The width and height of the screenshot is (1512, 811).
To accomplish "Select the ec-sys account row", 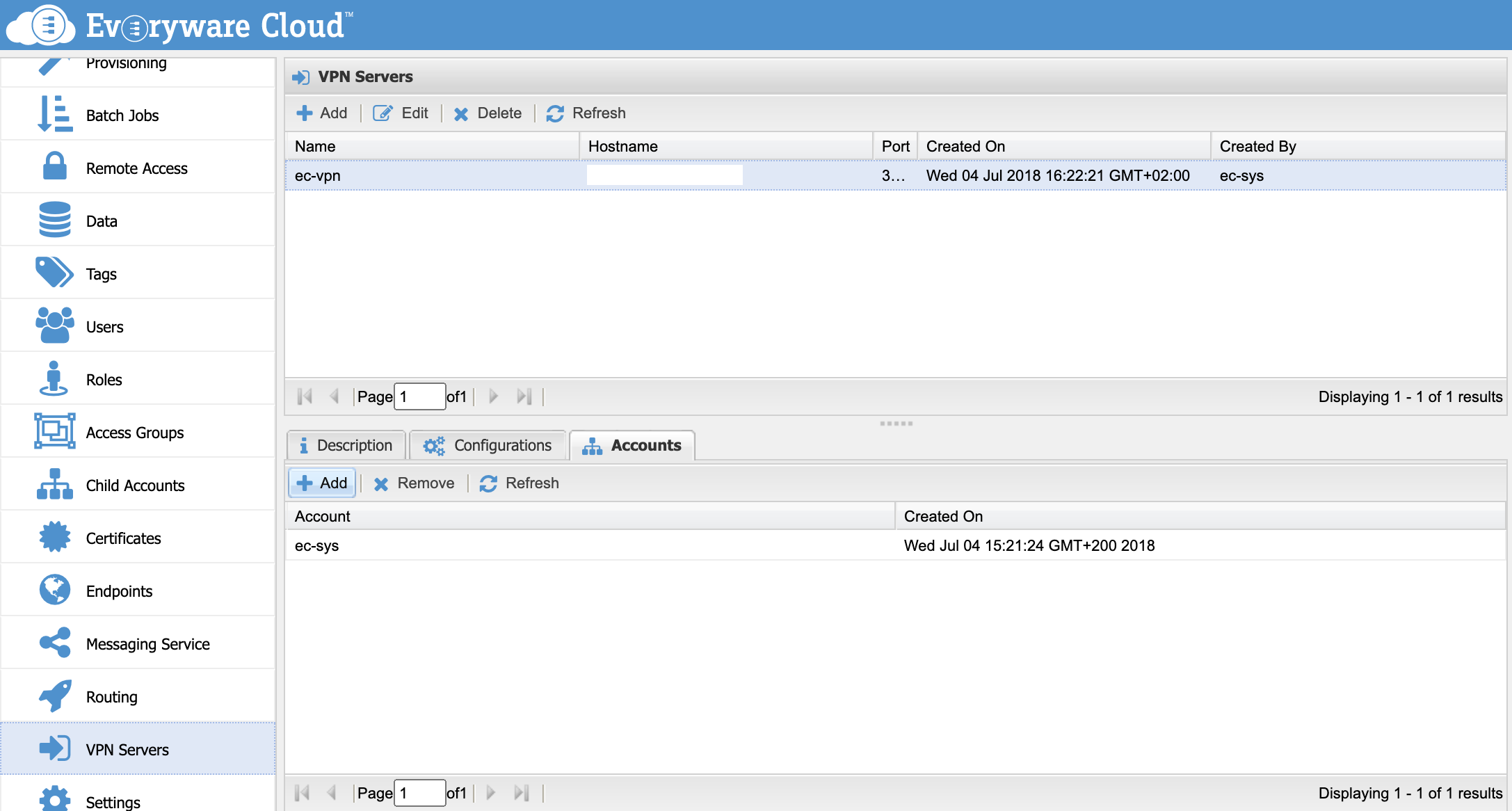I will [591, 546].
